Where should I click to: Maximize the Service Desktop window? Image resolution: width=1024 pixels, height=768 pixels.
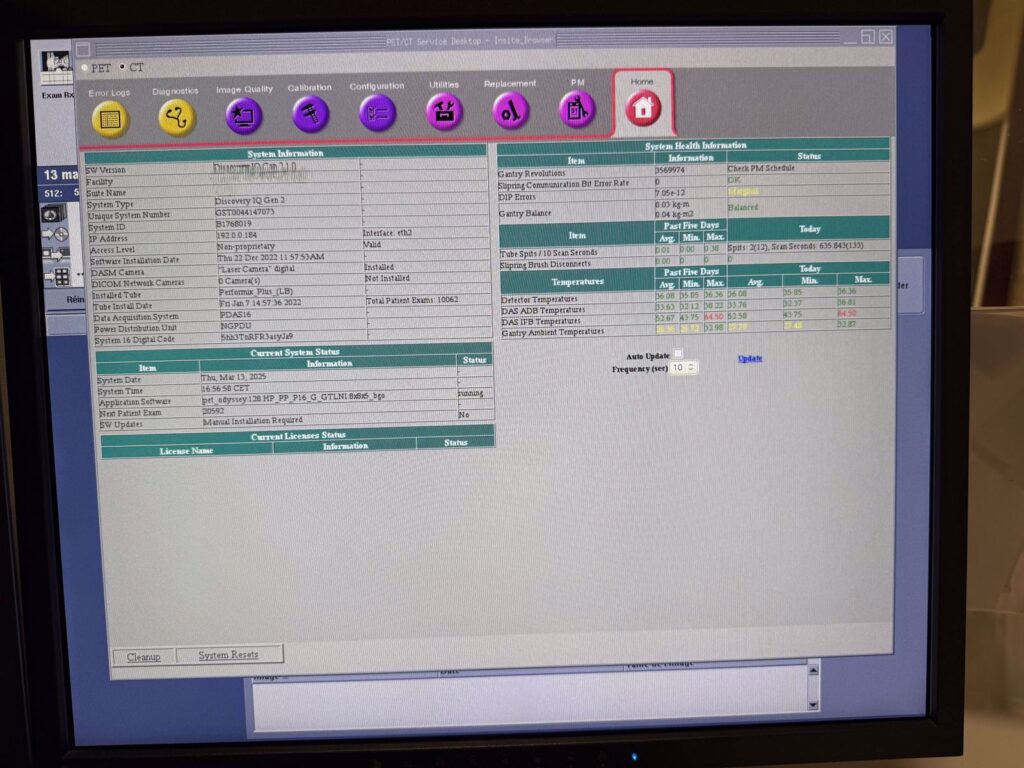click(x=867, y=37)
